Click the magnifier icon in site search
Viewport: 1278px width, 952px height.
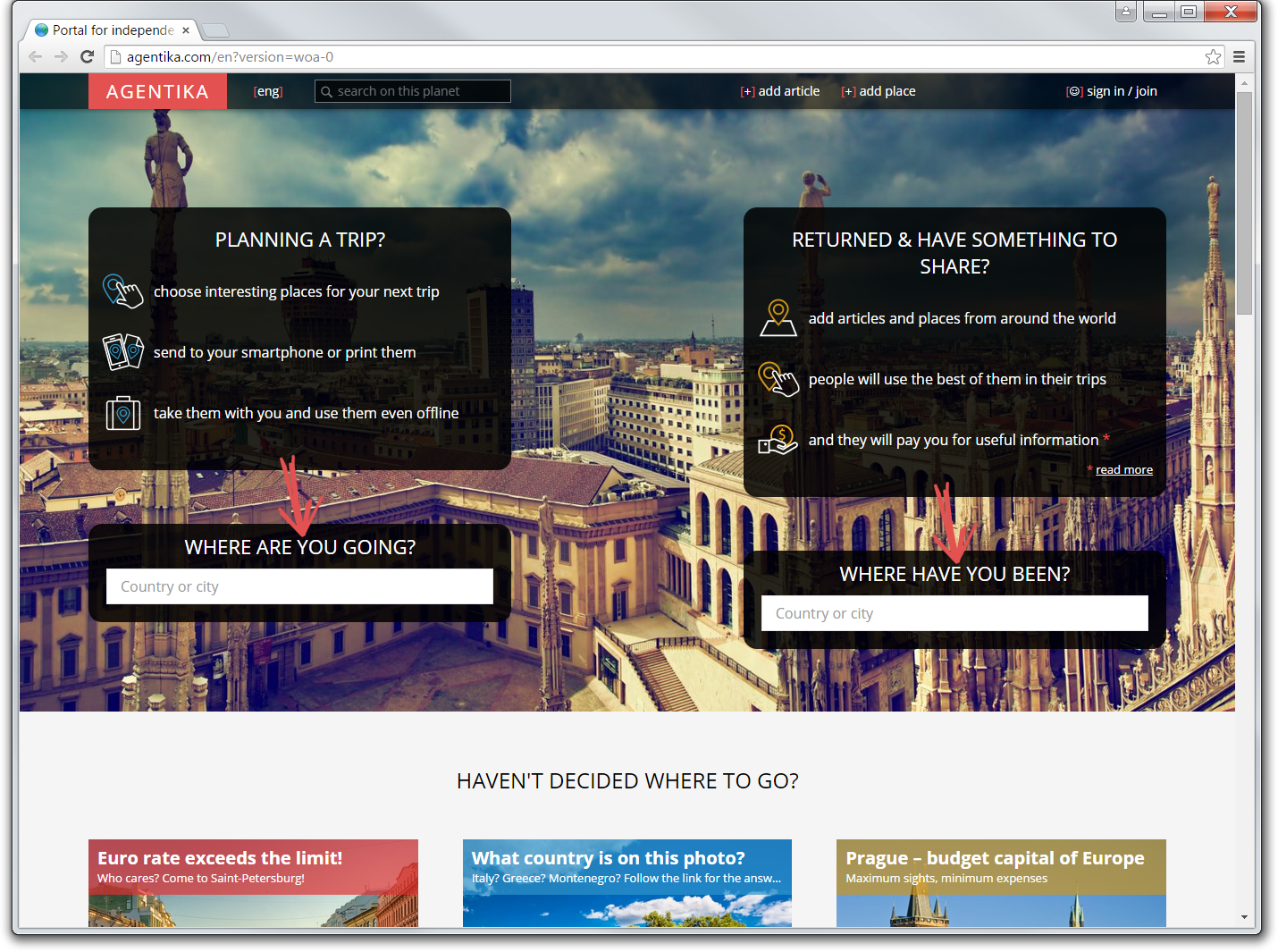pos(326,92)
